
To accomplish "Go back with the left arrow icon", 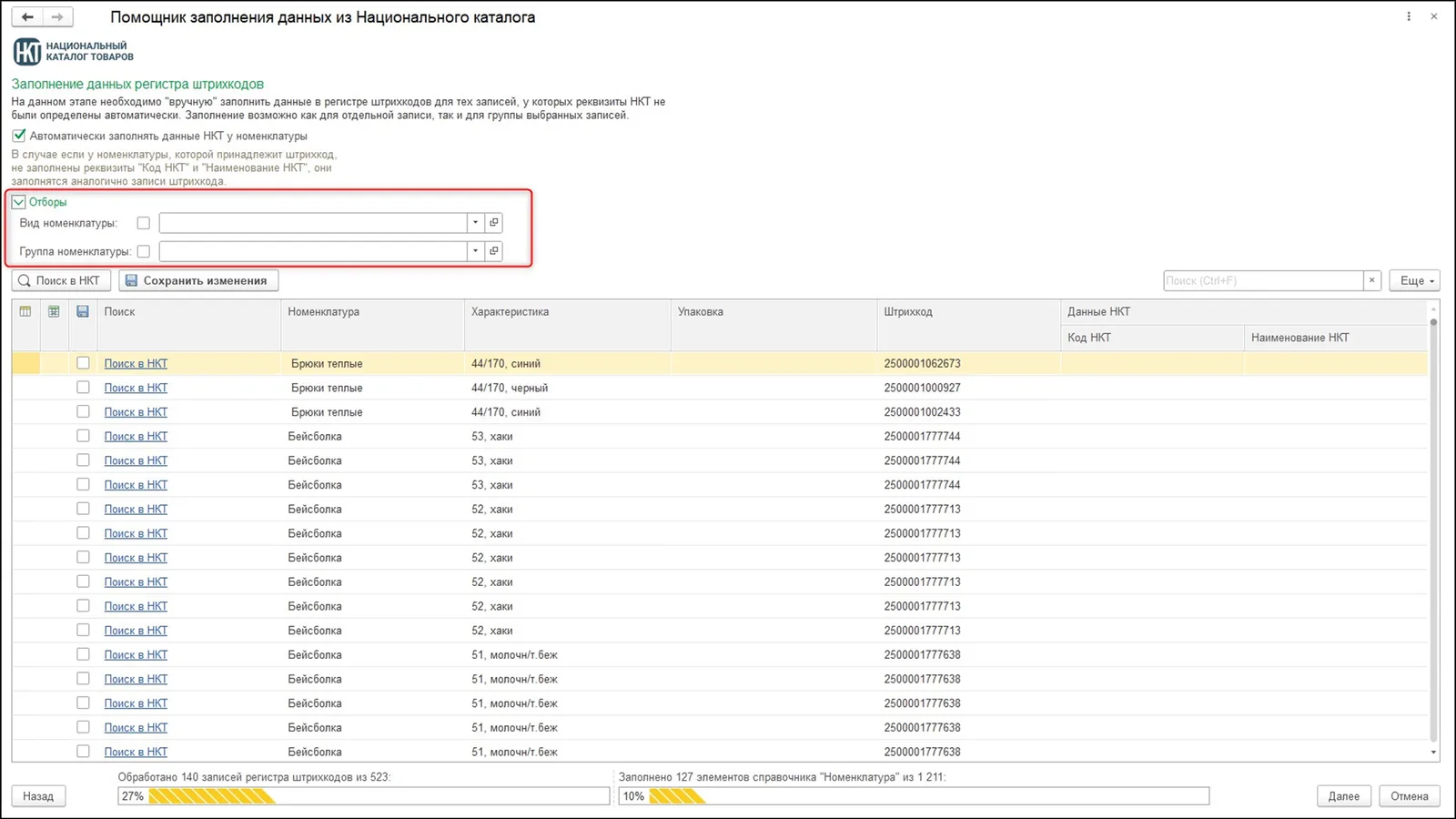I will [x=27, y=16].
